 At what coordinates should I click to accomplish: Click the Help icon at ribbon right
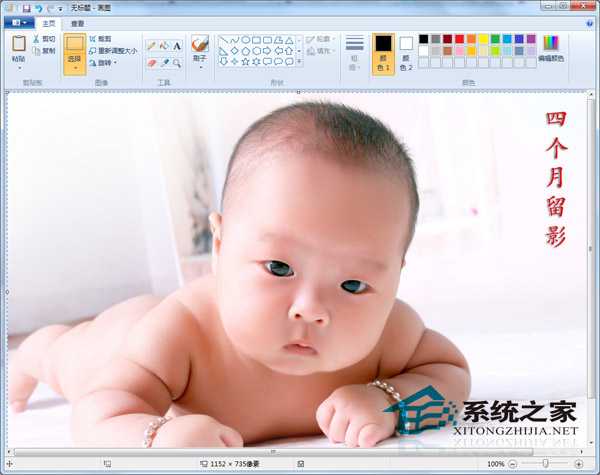pyautogui.click(x=590, y=24)
